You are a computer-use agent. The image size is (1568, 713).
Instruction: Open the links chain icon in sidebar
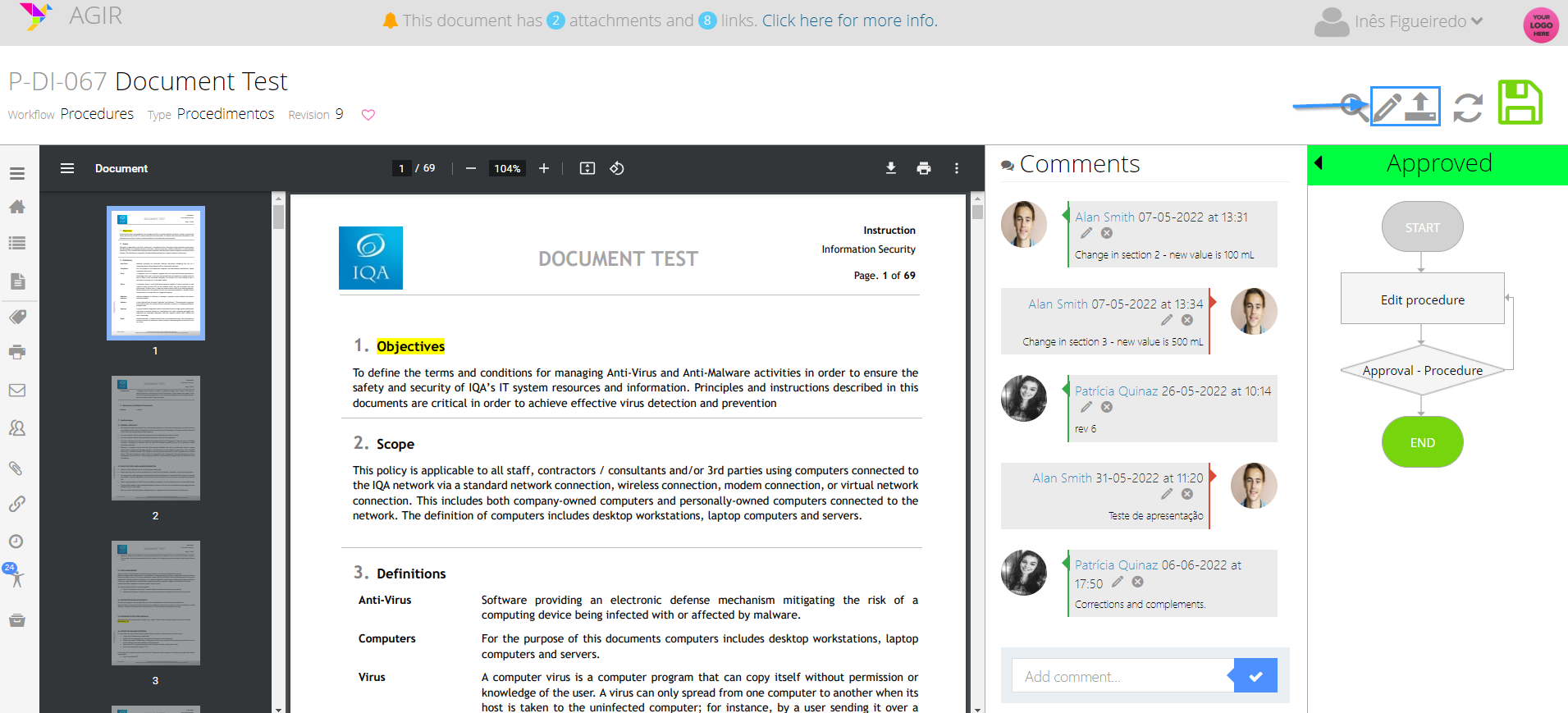tap(17, 504)
